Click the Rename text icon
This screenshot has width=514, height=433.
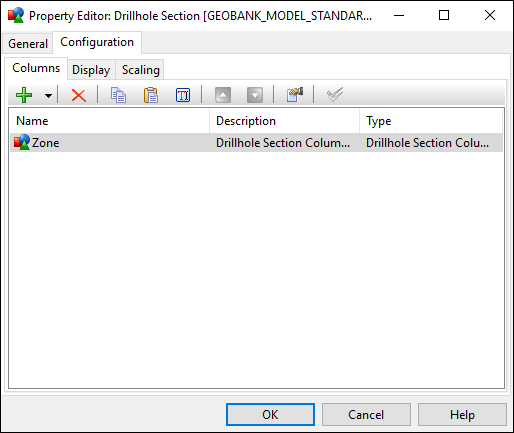(x=183, y=95)
